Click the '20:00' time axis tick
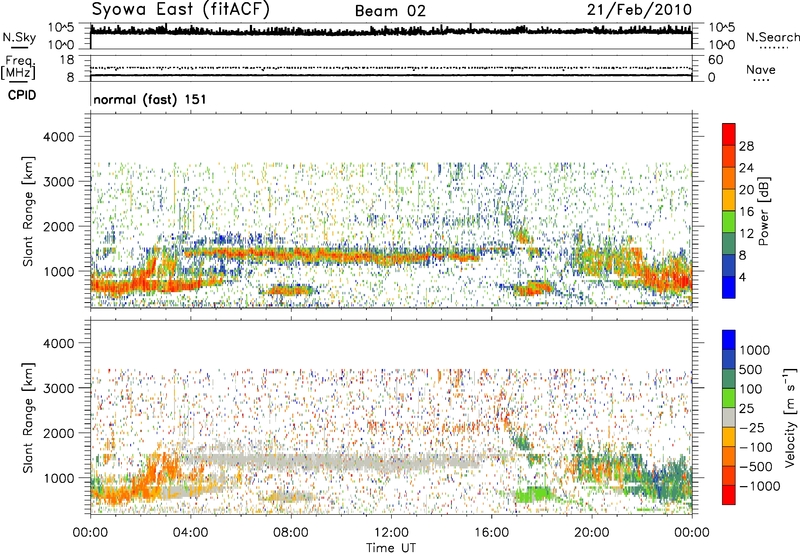The image size is (800, 554). pos(592,533)
